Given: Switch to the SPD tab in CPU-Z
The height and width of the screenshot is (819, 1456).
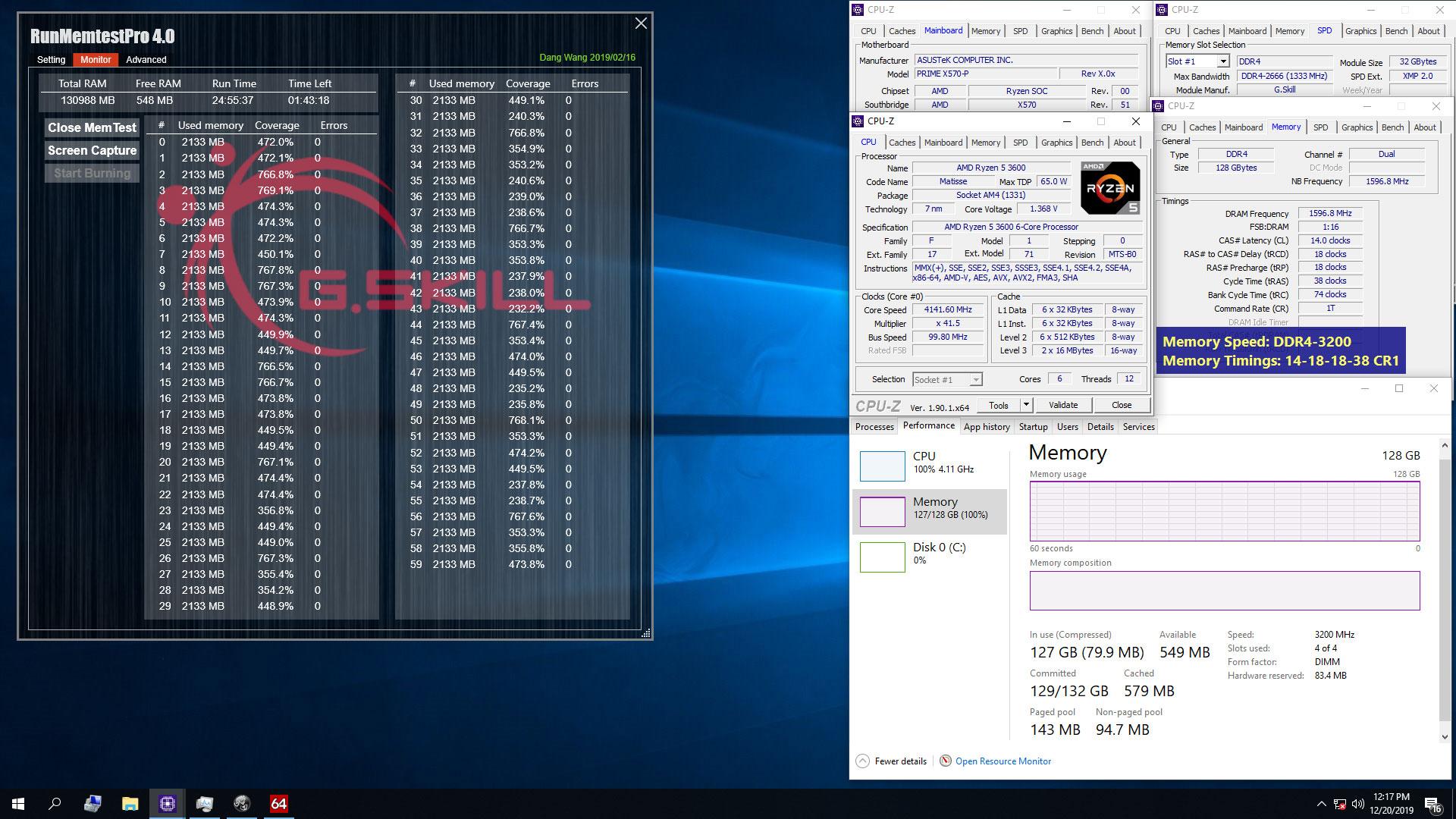Looking at the screenshot, I should (1020, 143).
